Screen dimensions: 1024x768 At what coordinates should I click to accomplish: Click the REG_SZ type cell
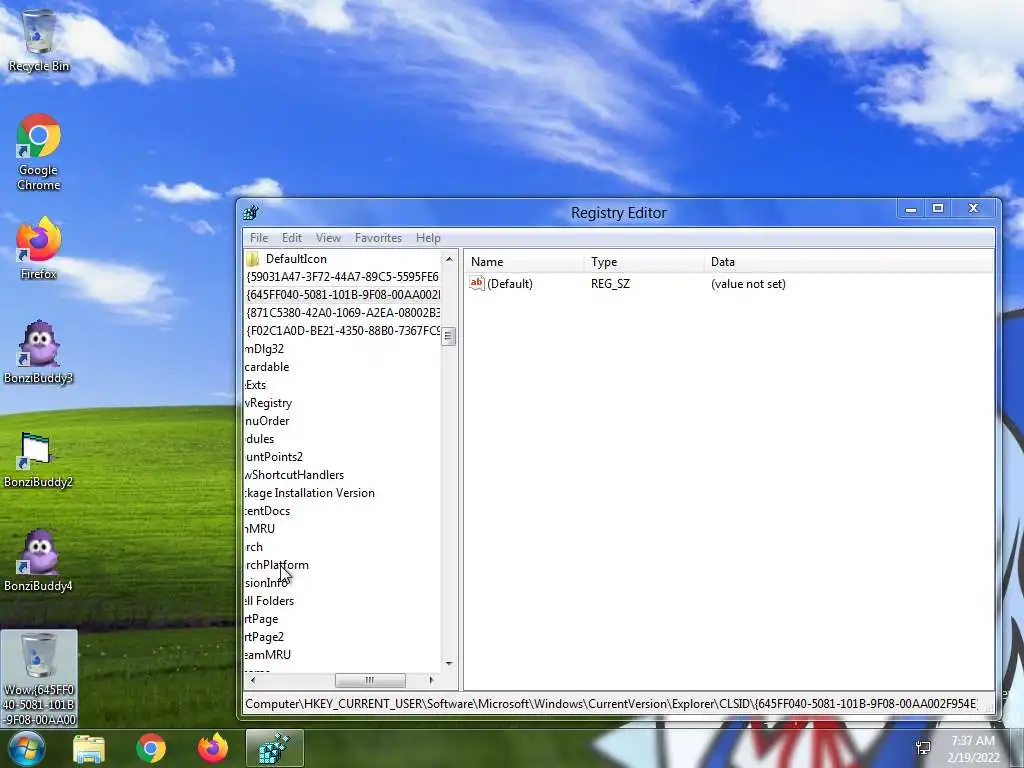pos(610,283)
